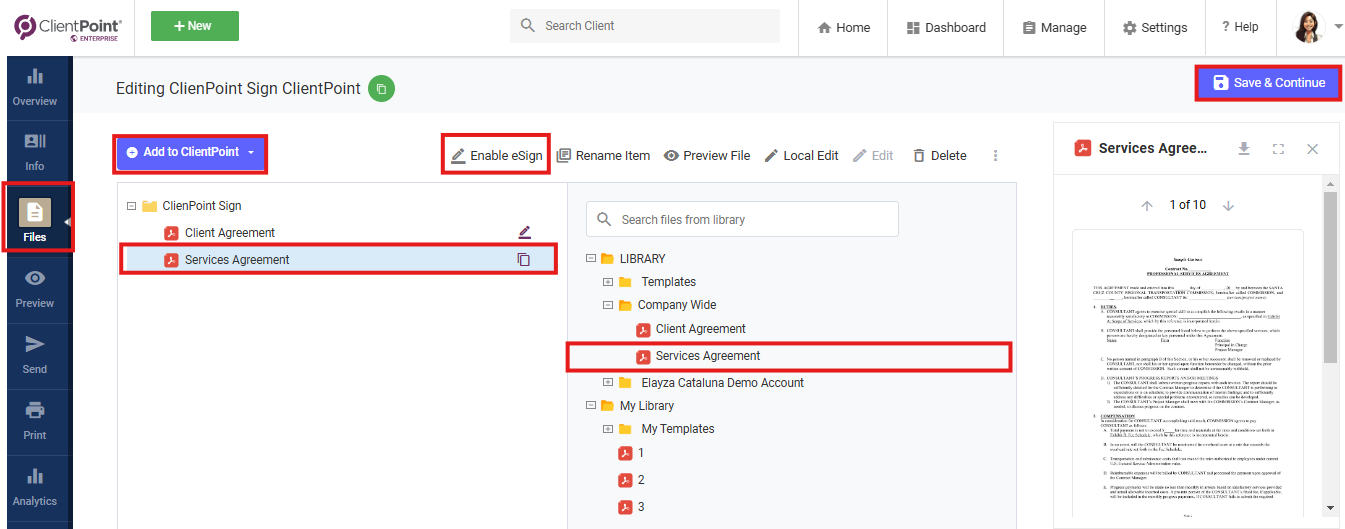
Task: Open the Overview sidebar section
Action: [35, 87]
